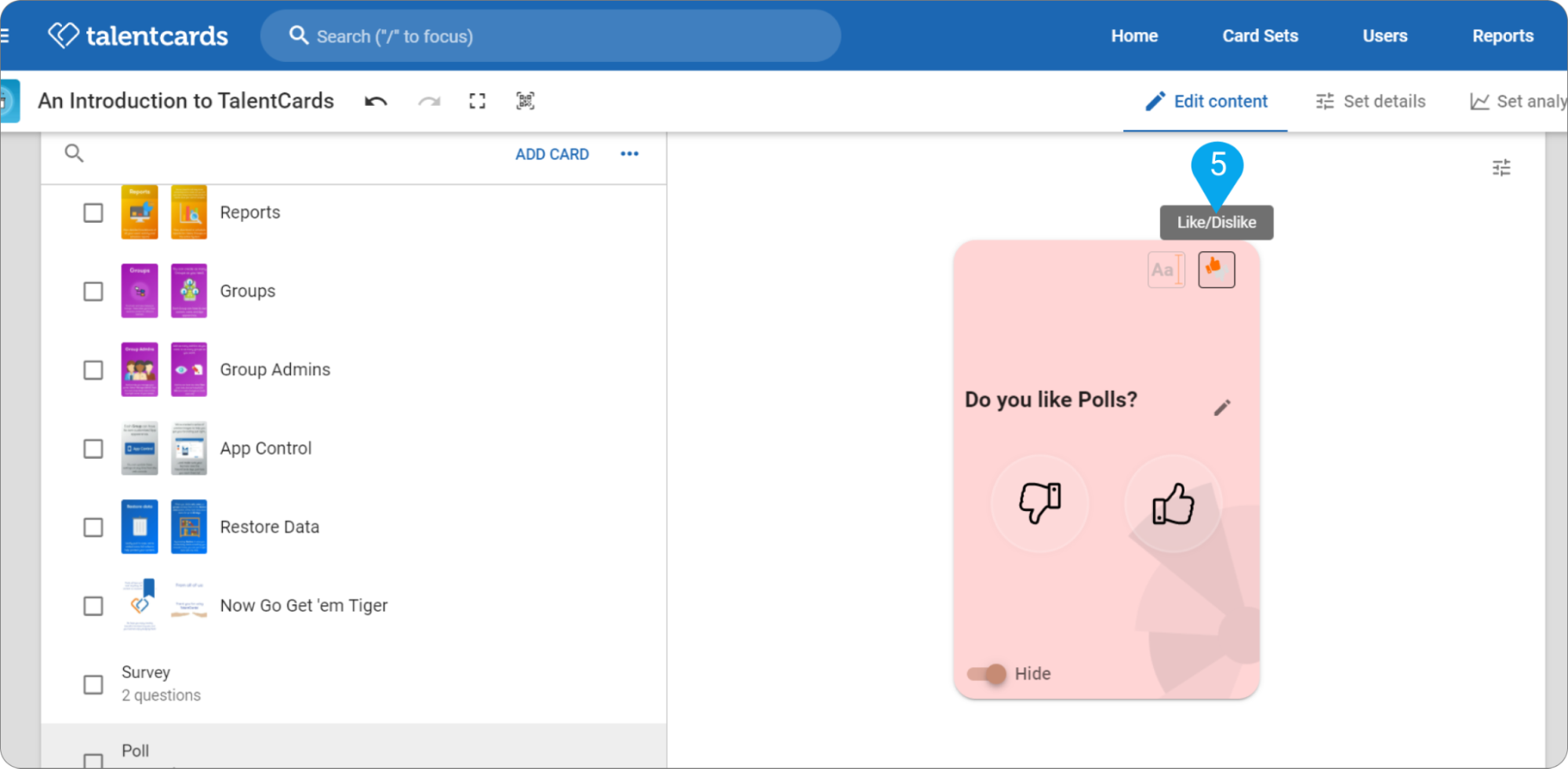
Task: Check the Reports card checkbox
Action: tap(93, 213)
